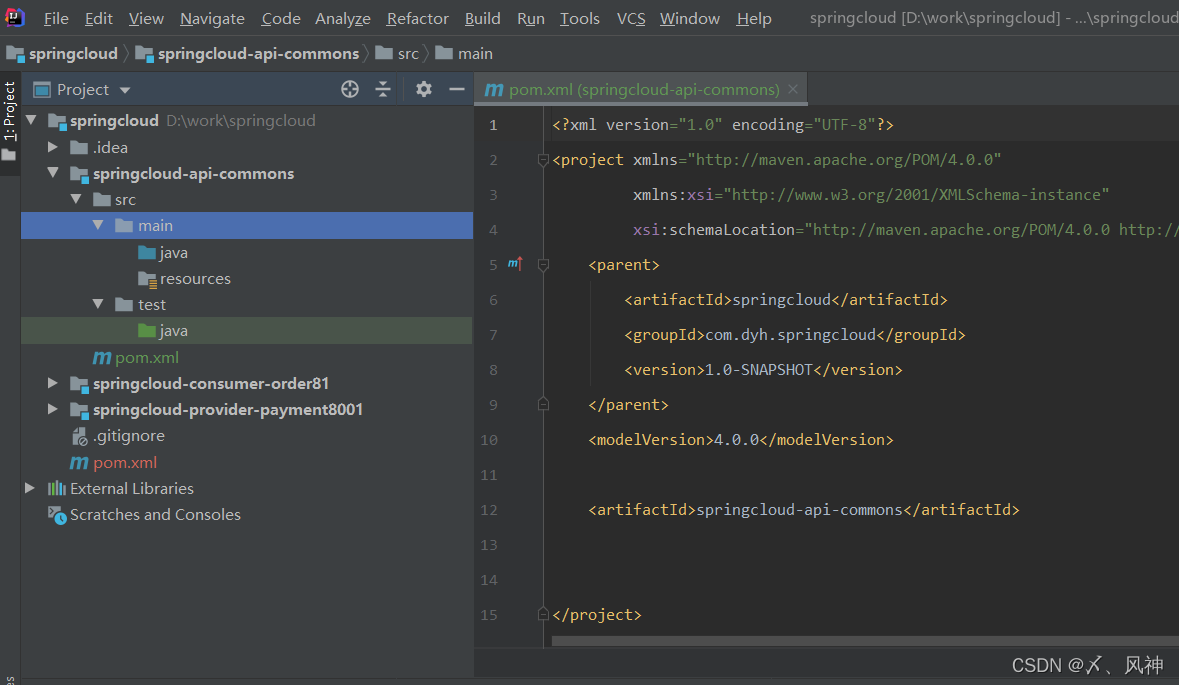Close the pom.xml editor tab

click(793, 89)
